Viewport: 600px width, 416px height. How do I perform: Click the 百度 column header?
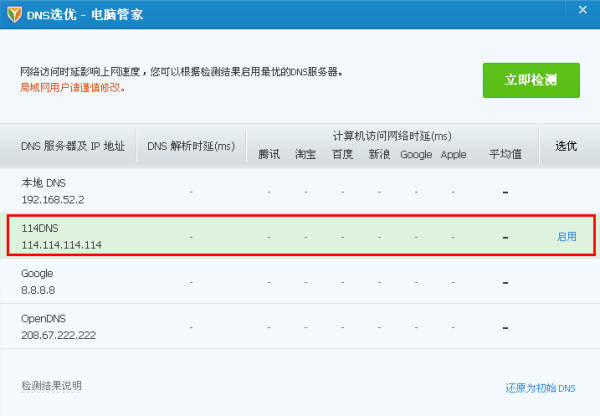click(x=342, y=154)
